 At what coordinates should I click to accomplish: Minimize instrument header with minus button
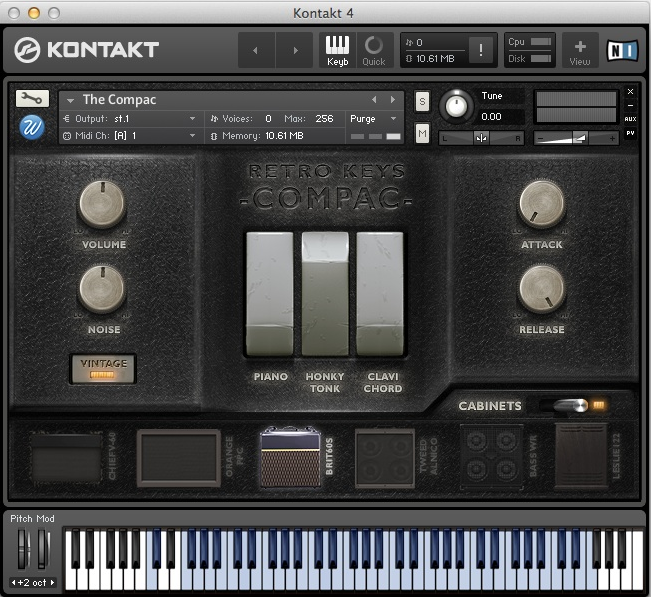click(630, 105)
